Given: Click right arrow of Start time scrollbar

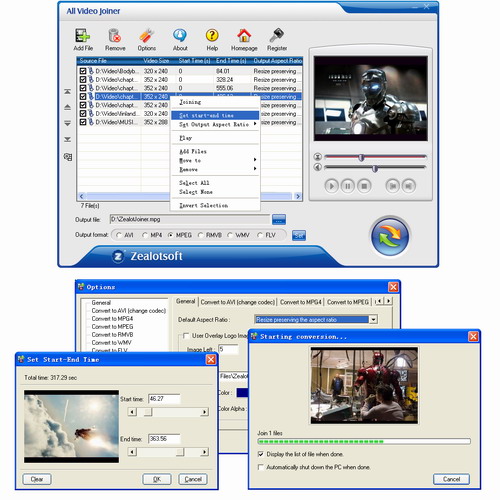Looking at the screenshot, I should pyautogui.click(x=204, y=412).
